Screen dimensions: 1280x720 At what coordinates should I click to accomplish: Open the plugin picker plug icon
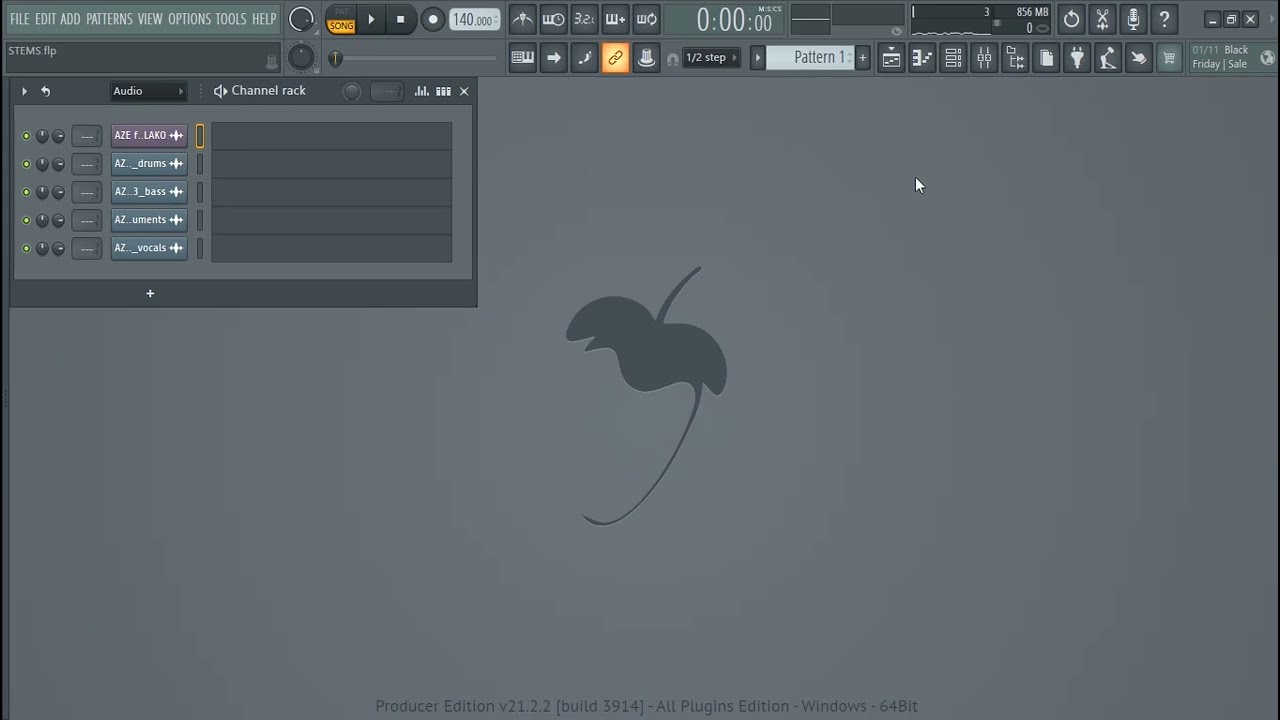point(1077,58)
